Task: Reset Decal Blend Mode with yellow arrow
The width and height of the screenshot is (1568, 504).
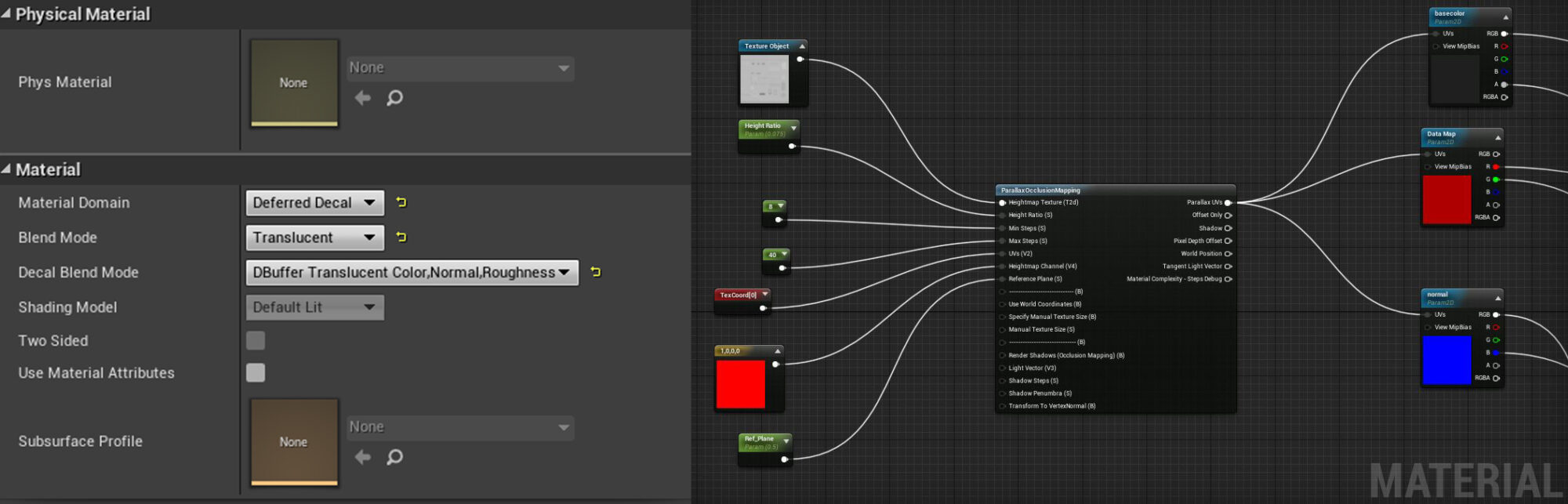Action: point(596,272)
